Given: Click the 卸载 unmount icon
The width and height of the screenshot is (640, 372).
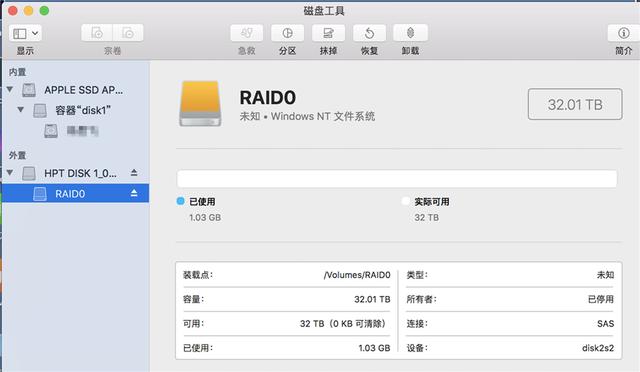Looking at the screenshot, I should 410,33.
